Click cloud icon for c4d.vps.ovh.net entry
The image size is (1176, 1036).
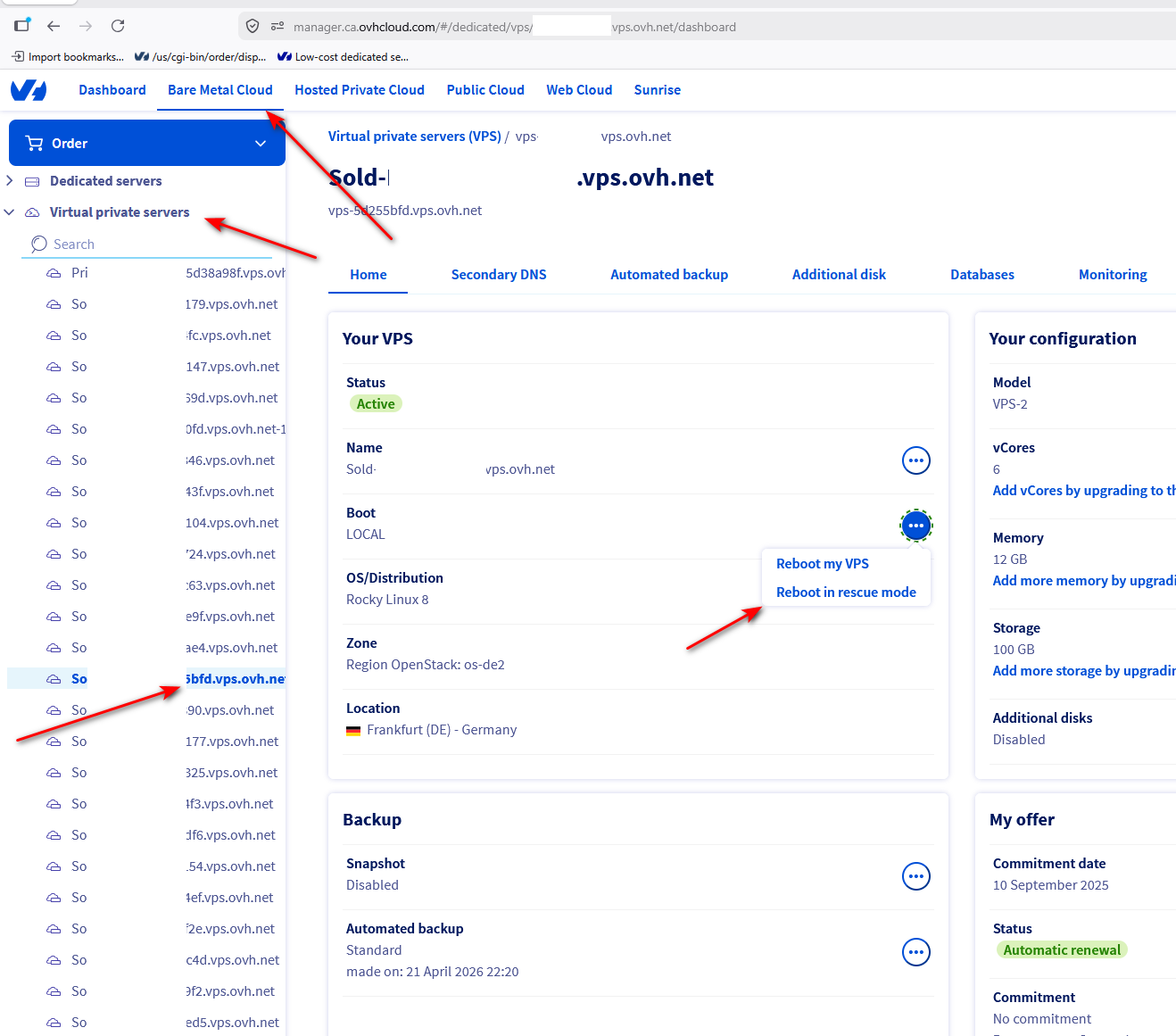54,960
